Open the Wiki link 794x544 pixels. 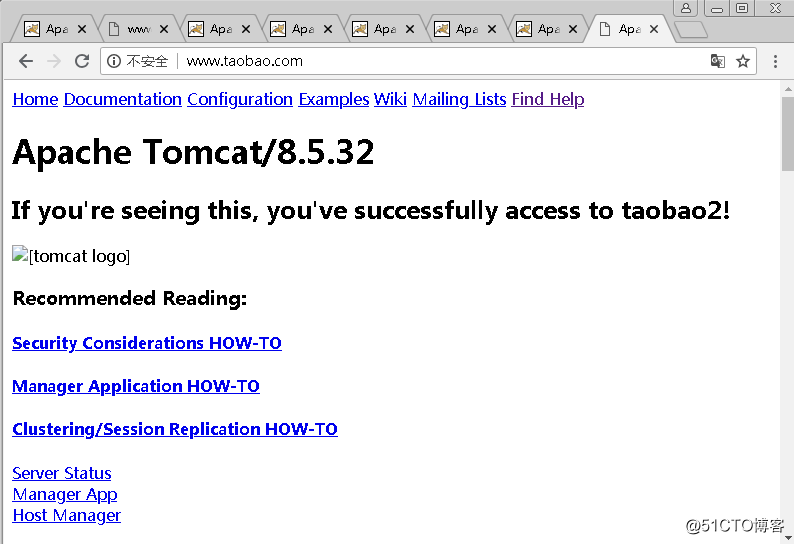390,99
